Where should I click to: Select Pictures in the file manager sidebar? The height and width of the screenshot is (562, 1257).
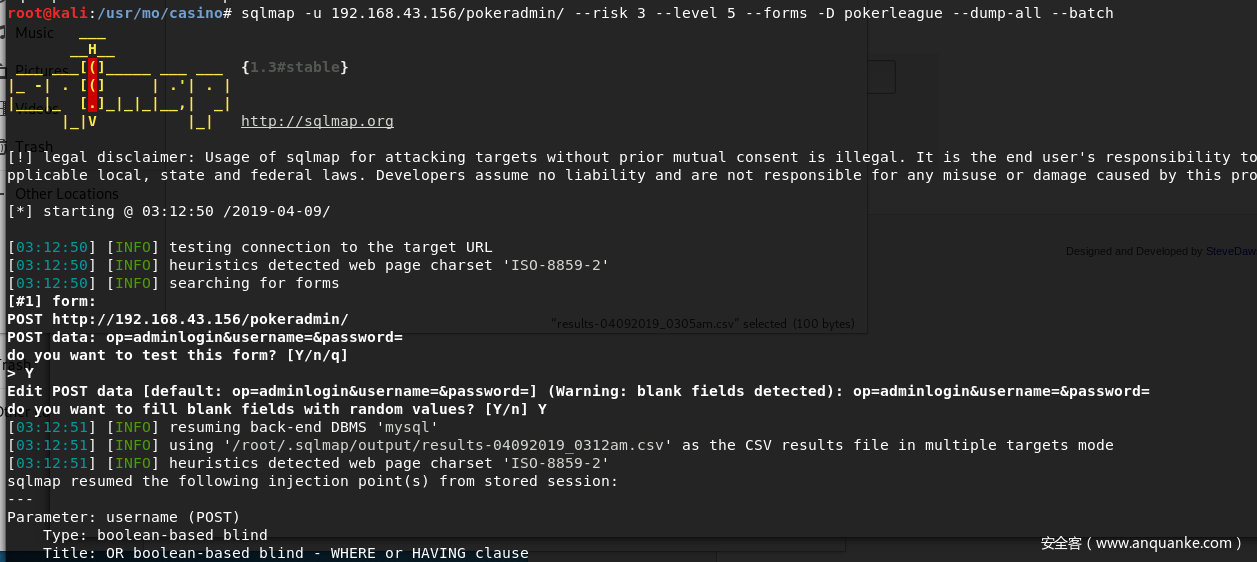click(x=42, y=70)
